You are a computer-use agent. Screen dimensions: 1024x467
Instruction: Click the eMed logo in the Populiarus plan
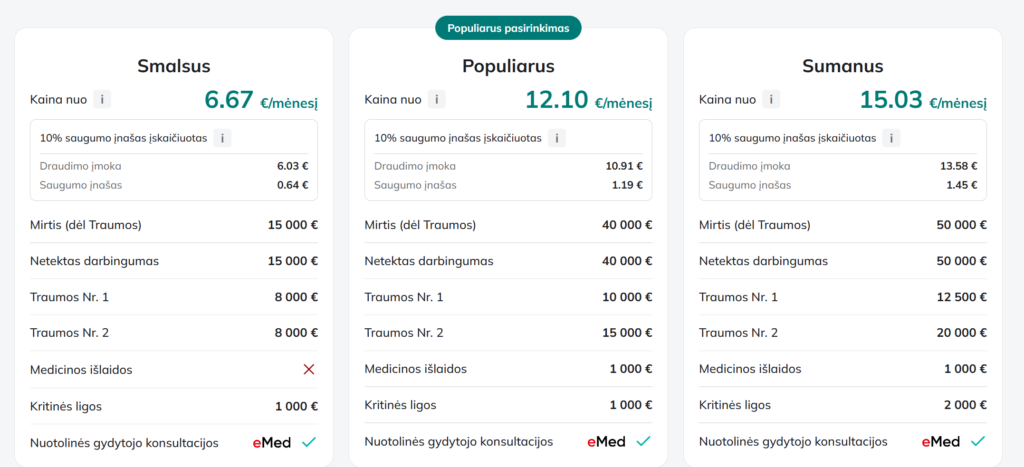(606, 441)
